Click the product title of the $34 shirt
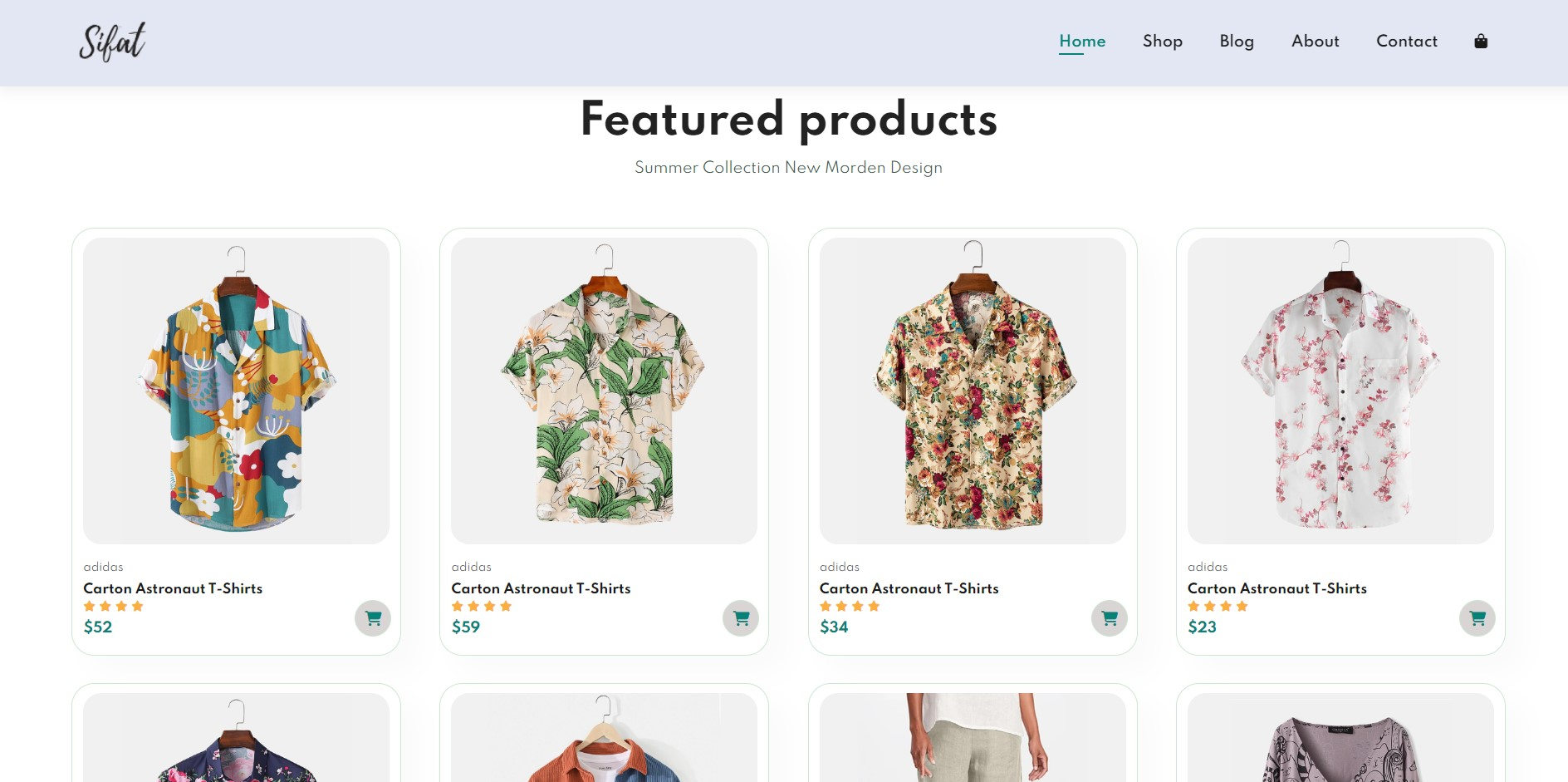The image size is (1568, 782). (x=909, y=588)
